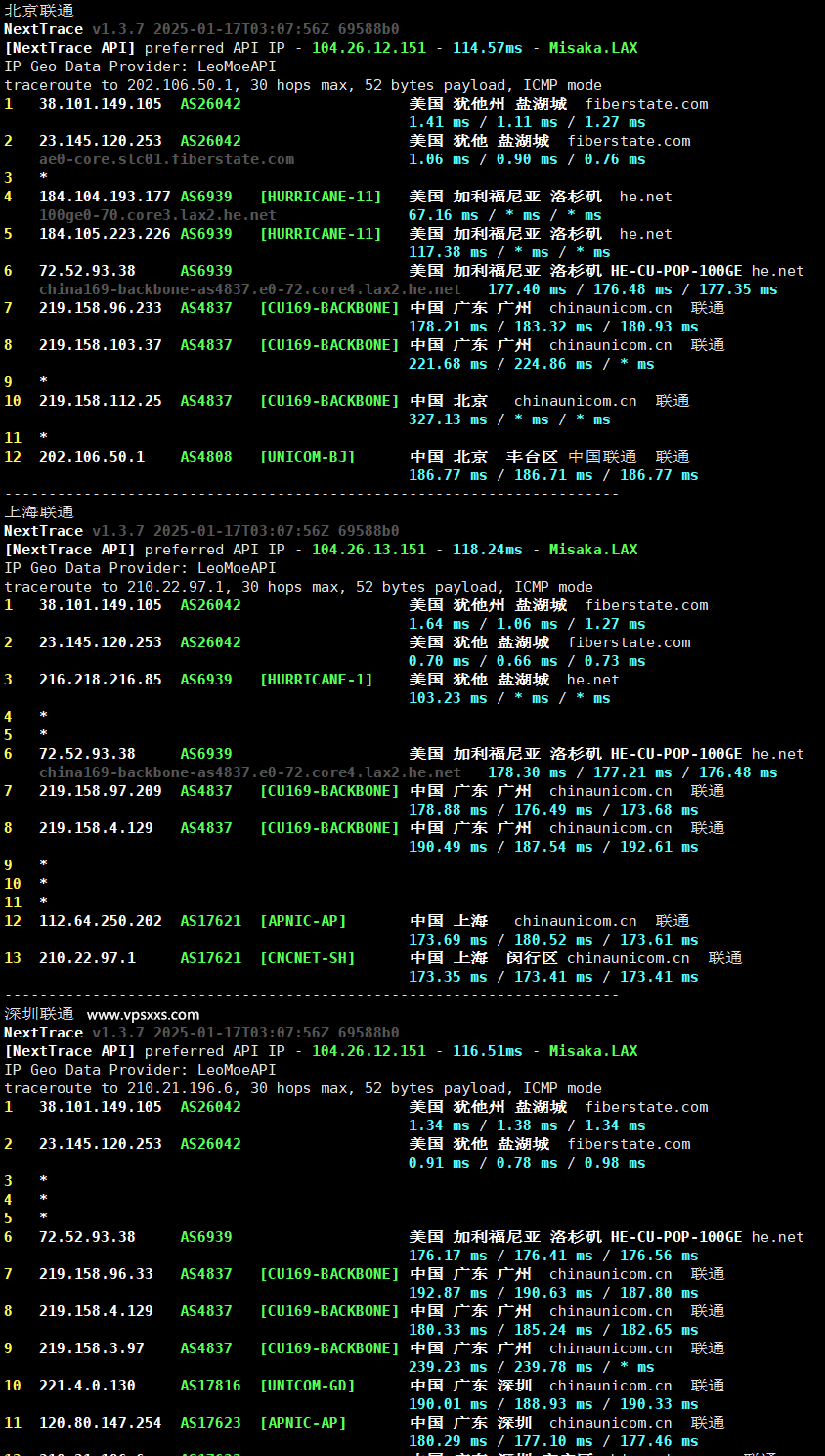Click the [CU169-BACKBONE] tag on hop 7
Screen dimensions: 825x1456
click(327, 307)
